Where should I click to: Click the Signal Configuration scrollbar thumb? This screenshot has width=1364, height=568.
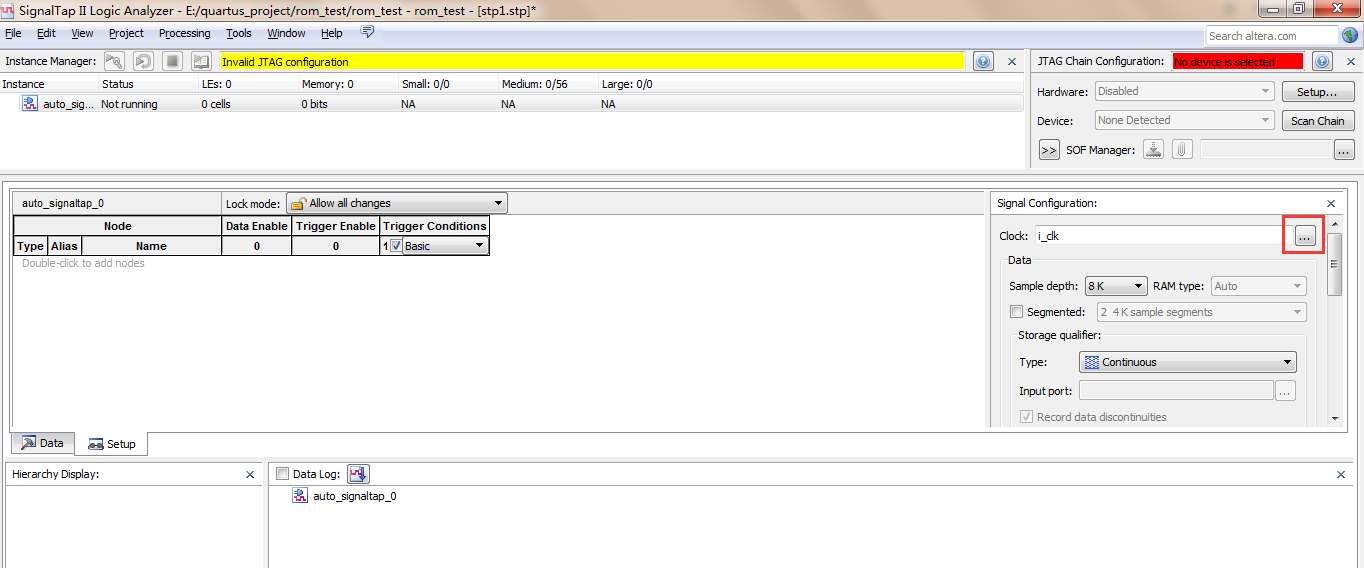point(1334,265)
